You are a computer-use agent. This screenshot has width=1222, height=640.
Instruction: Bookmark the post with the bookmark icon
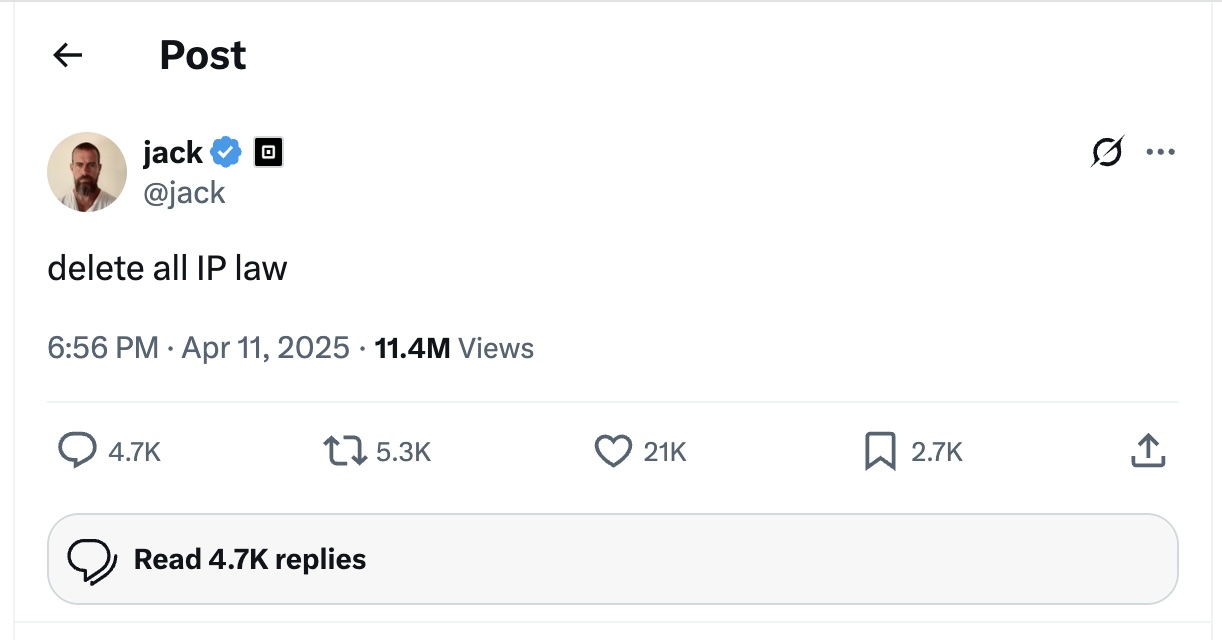pyautogui.click(x=879, y=452)
